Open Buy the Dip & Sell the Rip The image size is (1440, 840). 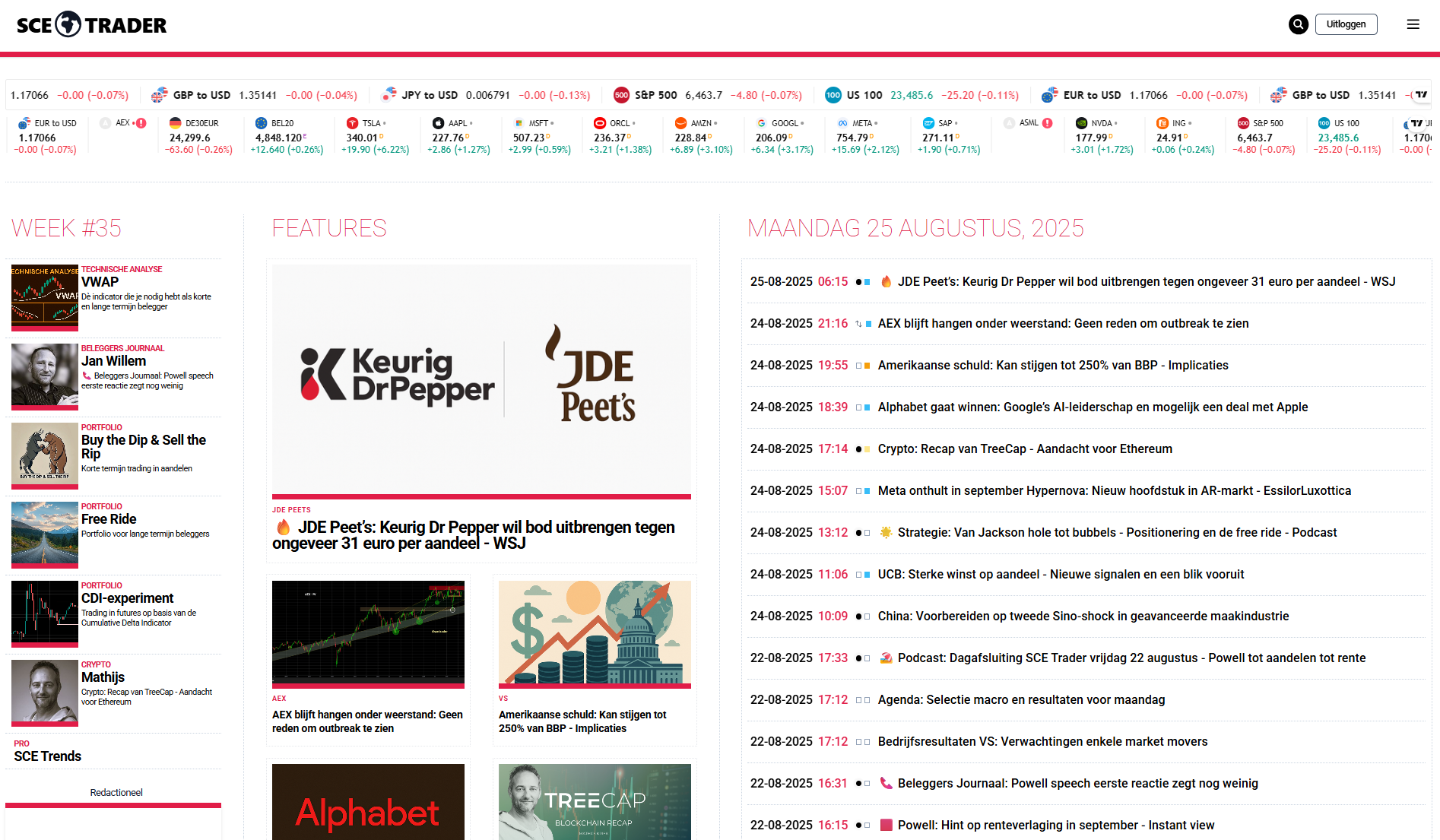tap(144, 447)
